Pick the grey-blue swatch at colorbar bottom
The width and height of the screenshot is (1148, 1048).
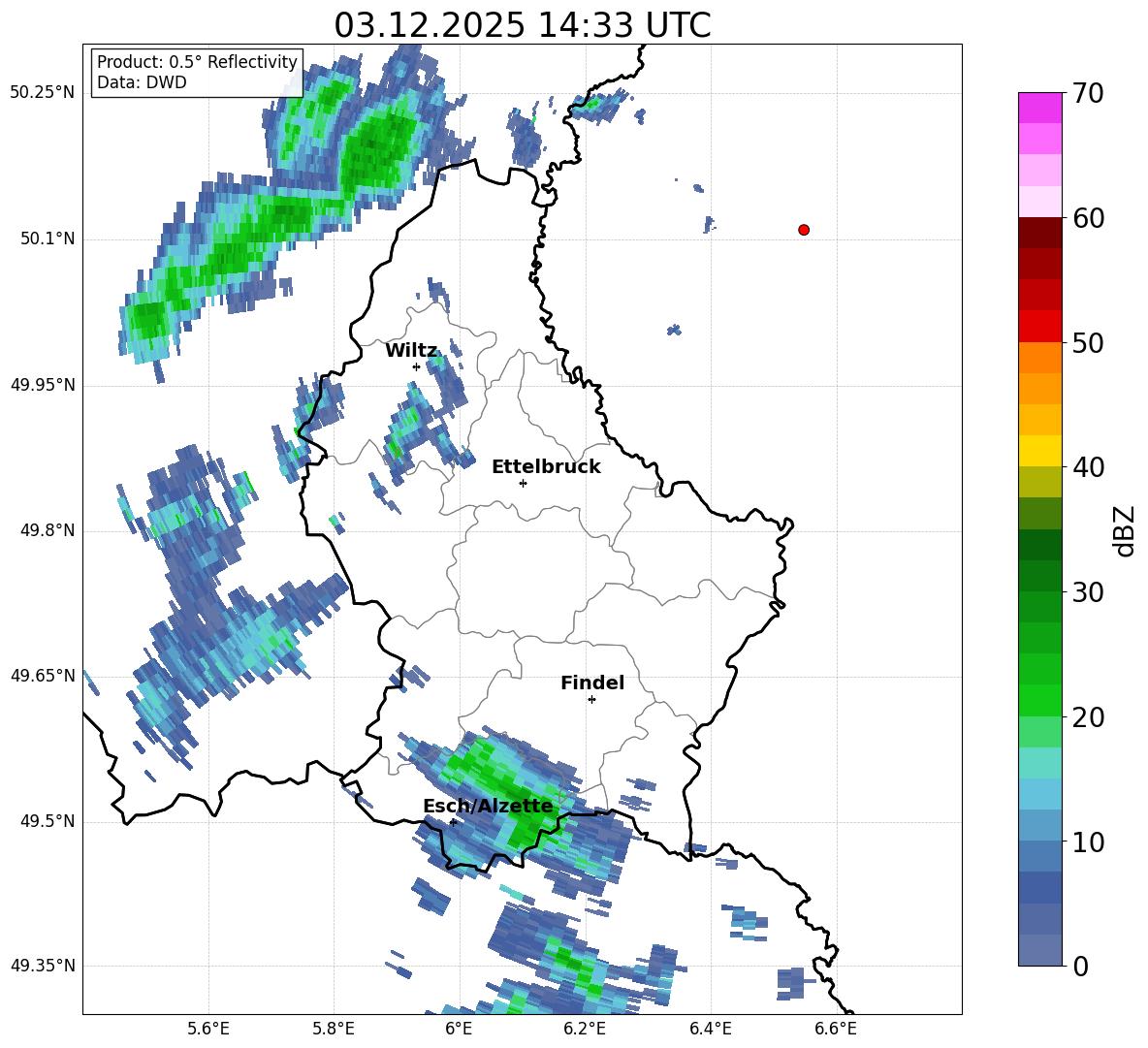1039,950
